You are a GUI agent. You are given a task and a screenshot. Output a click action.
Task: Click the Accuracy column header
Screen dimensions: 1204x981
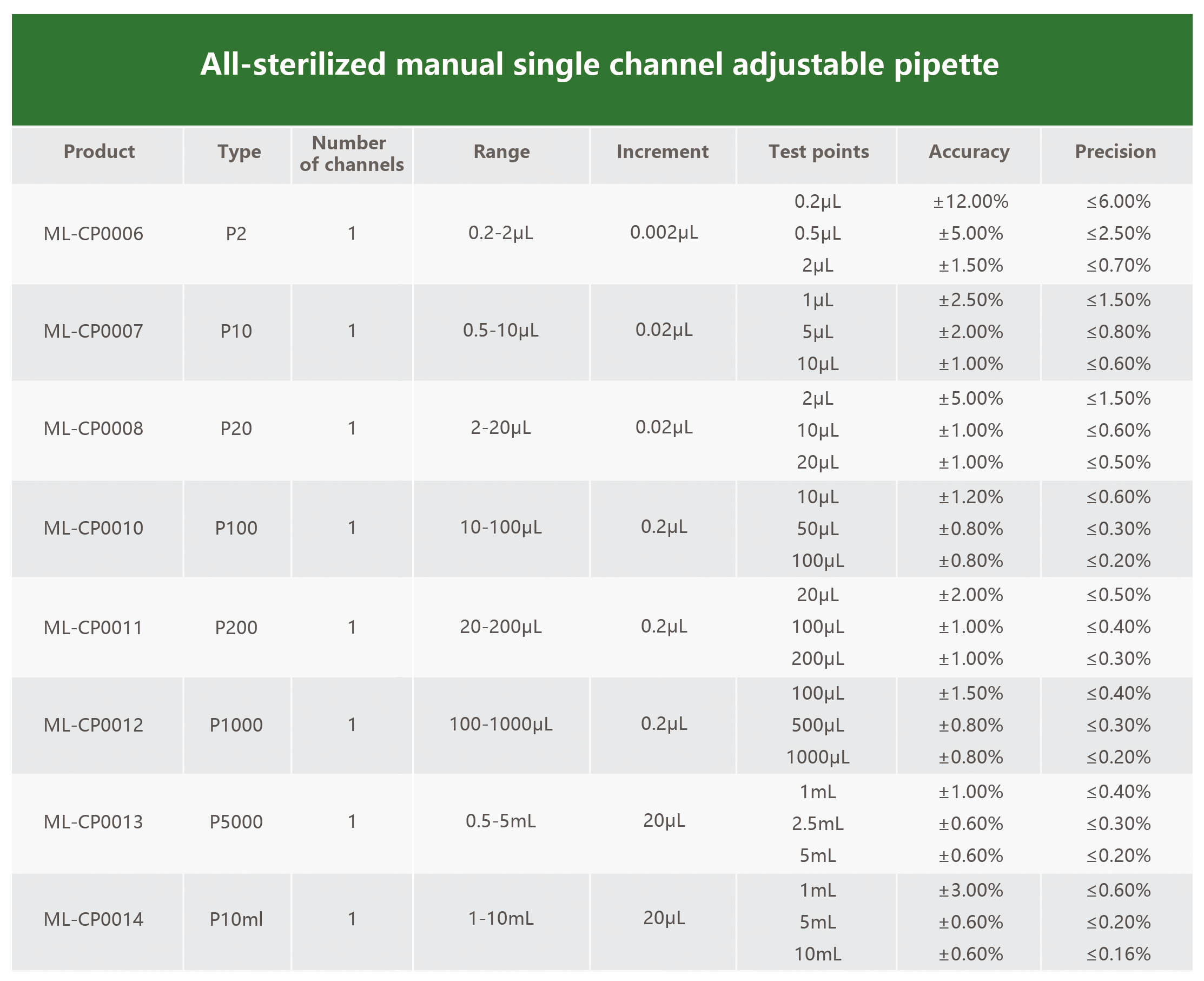969,152
